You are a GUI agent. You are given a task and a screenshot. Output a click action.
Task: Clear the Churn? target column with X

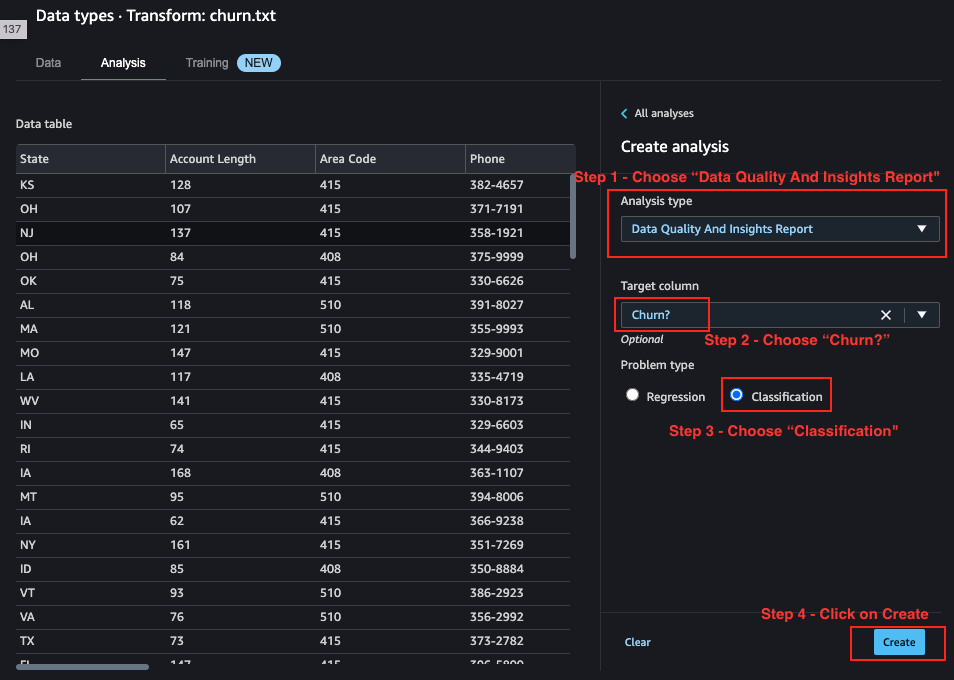point(886,315)
